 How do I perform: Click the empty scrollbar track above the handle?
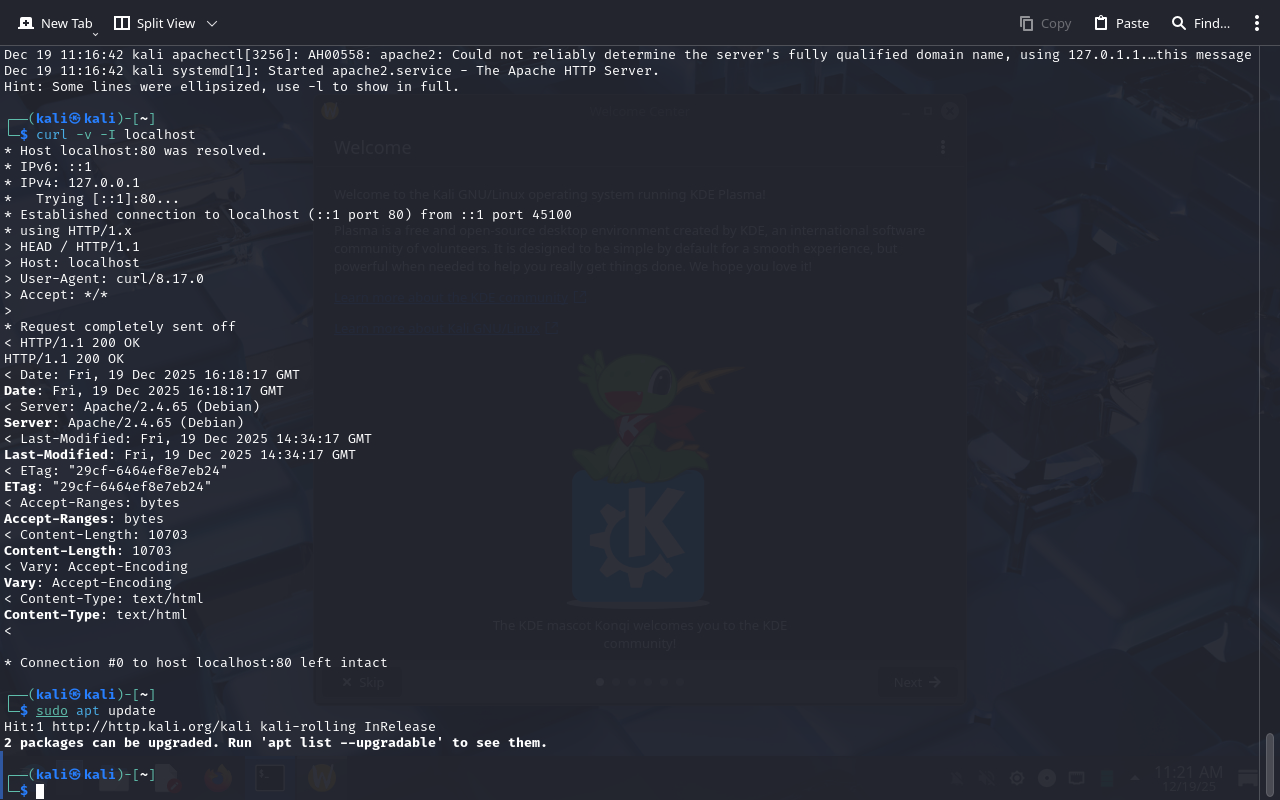(1270, 390)
